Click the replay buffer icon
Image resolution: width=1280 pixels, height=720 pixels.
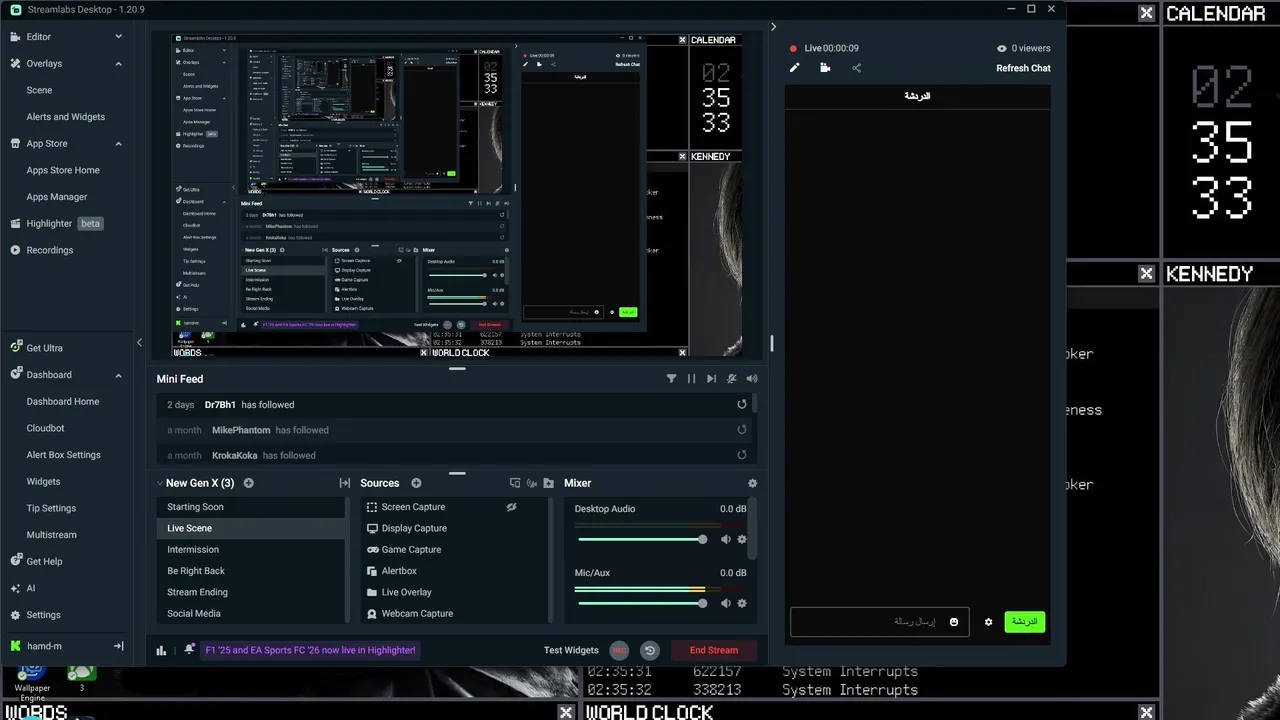point(650,650)
